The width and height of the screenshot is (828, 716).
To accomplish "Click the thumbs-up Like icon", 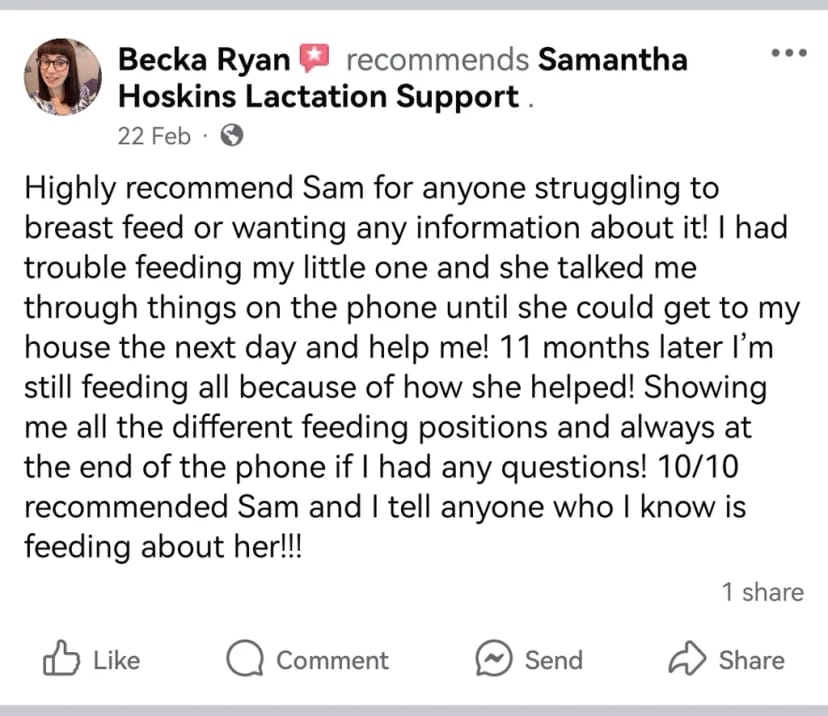I will pyautogui.click(x=61, y=658).
